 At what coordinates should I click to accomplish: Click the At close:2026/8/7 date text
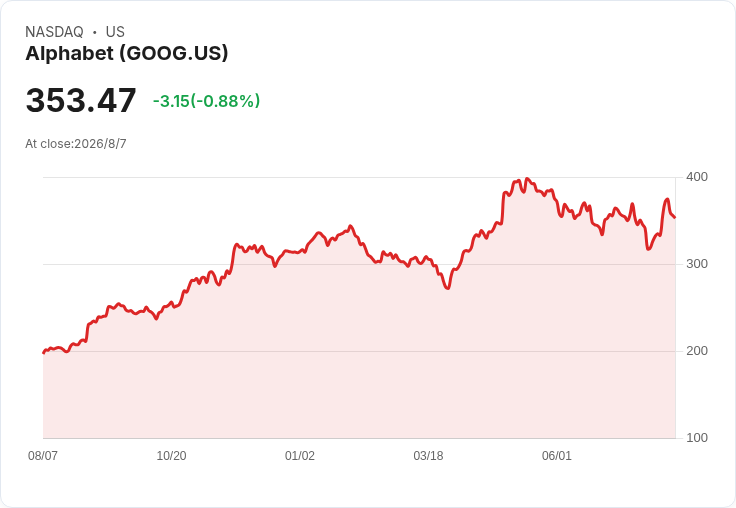tap(76, 144)
